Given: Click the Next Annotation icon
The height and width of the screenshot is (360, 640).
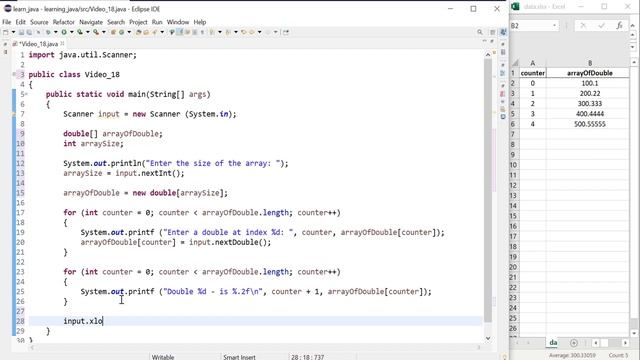Looking at the screenshot, I should 212,32.
